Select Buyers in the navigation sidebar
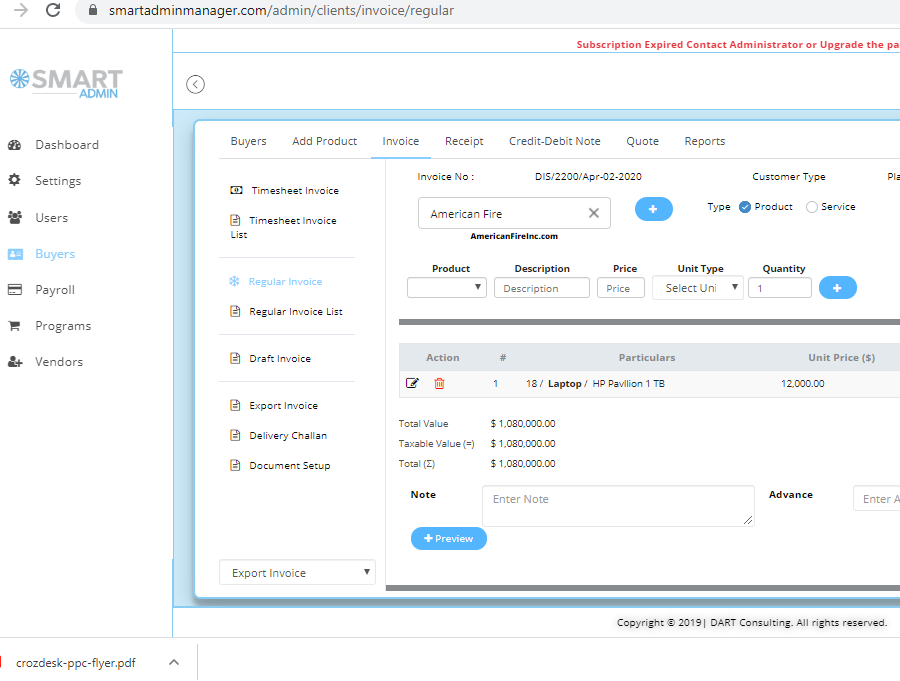This screenshot has width=900, height=681. pos(56,253)
